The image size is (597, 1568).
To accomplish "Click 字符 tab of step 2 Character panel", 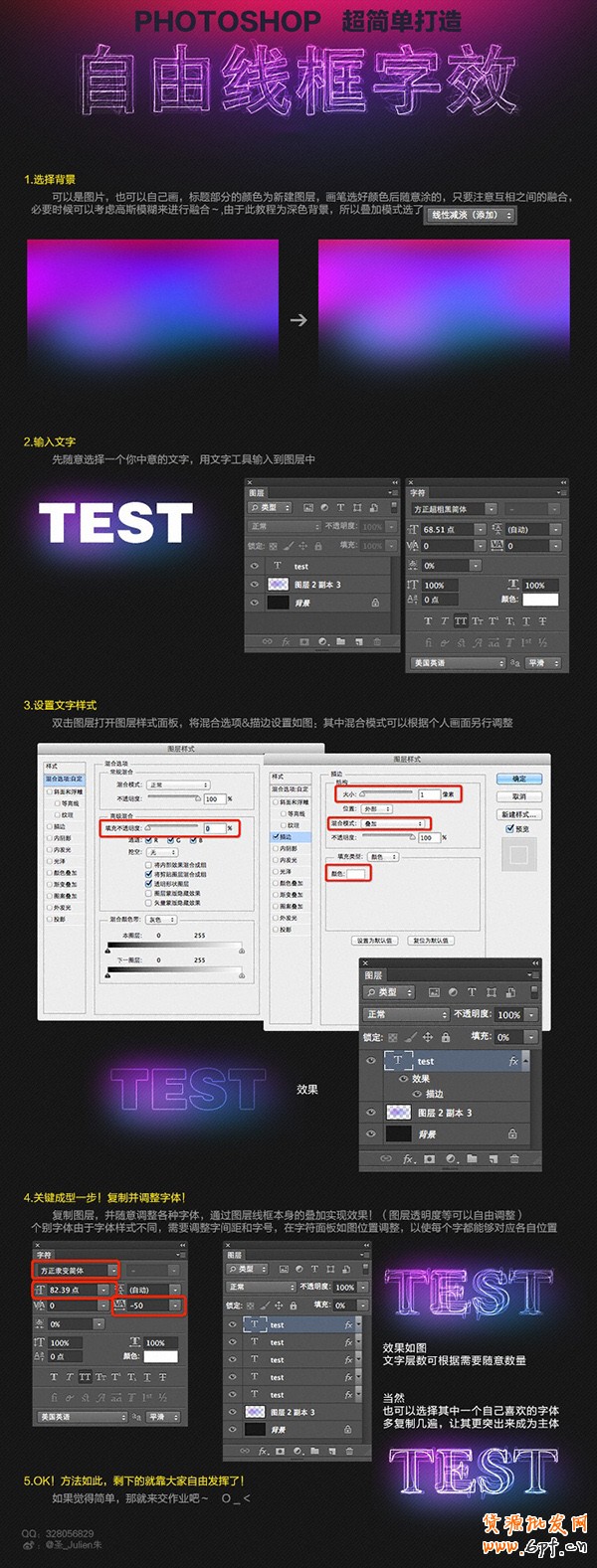I will tap(418, 493).
